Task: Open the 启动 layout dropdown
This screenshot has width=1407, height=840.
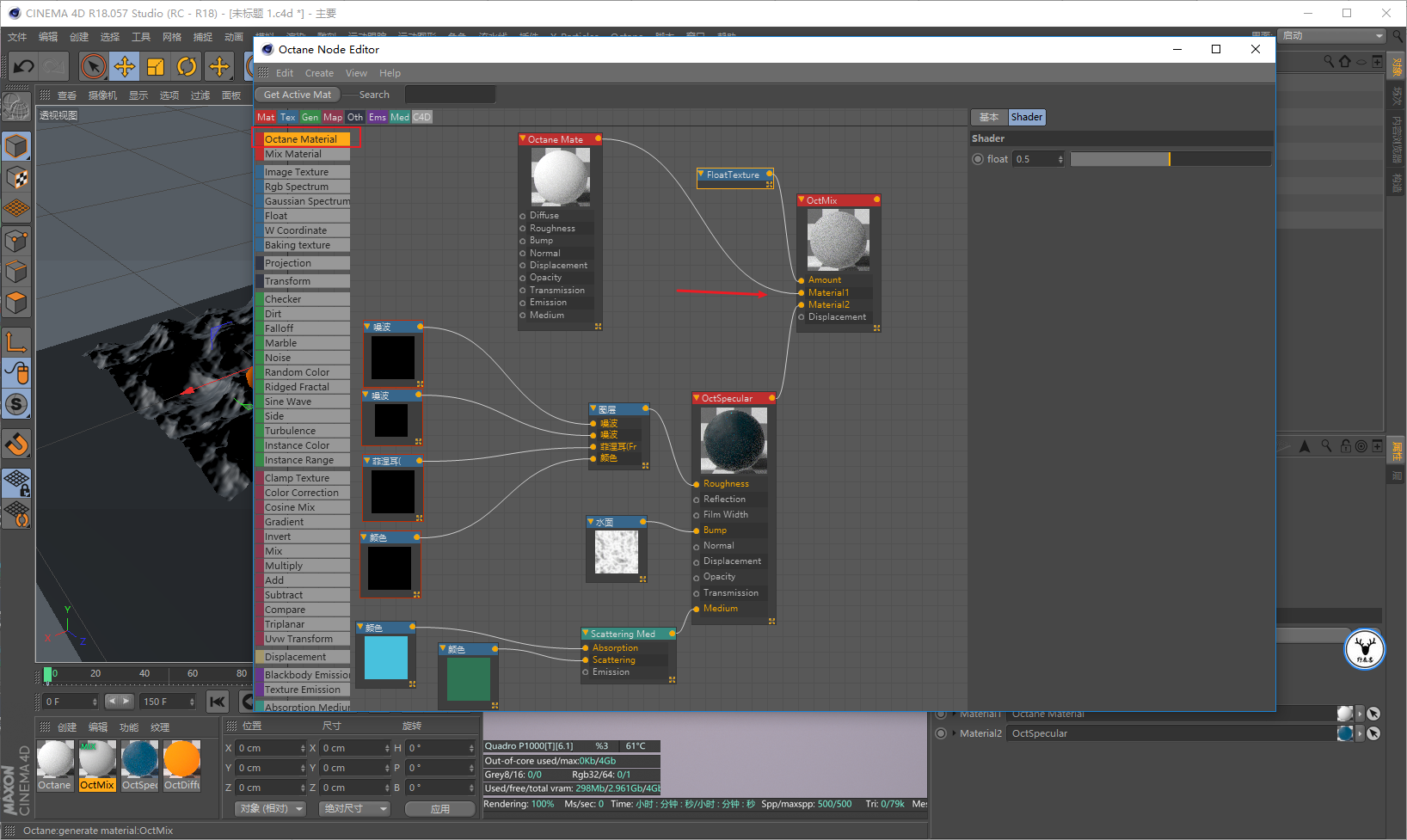Action: click(x=1332, y=36)
